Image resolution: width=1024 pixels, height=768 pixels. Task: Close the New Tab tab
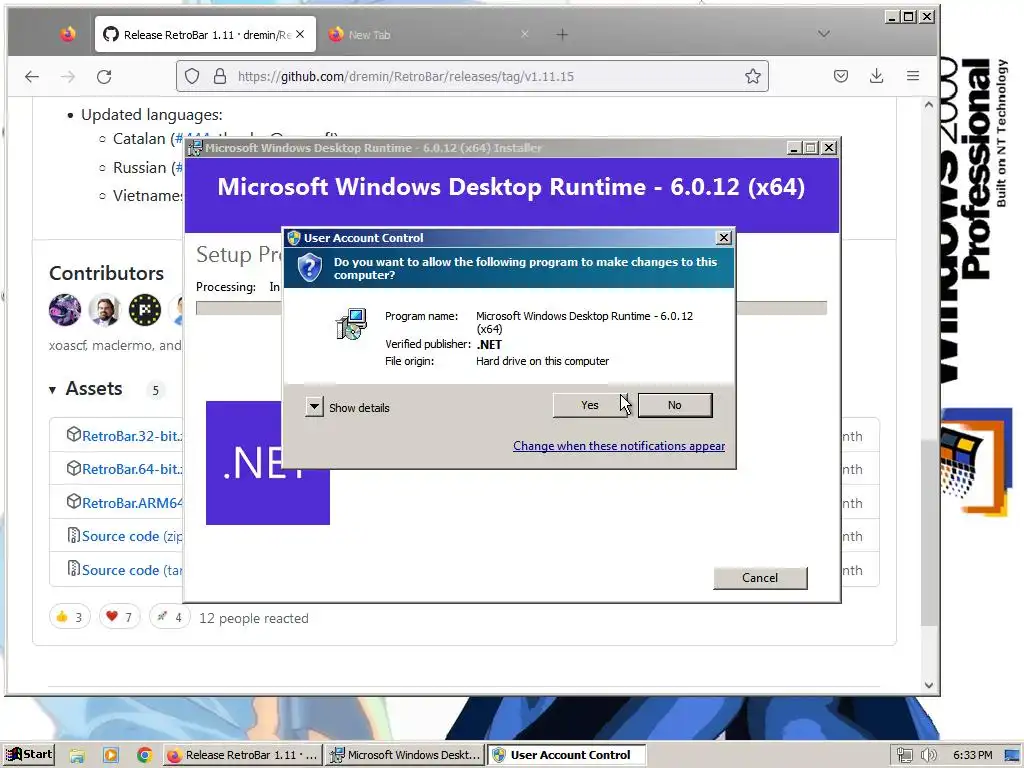click(x=524, y=34)
